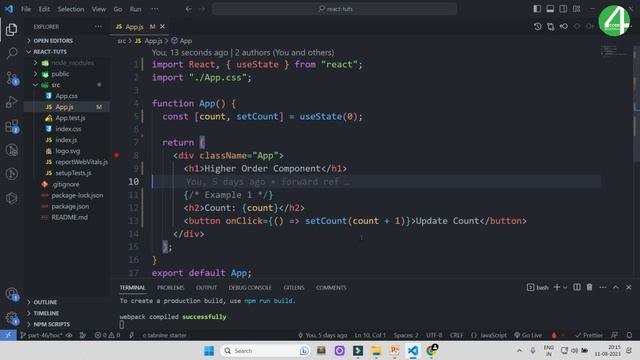640x360 pixels.
Task: Click the tabnine starter status item
Action: tap(164, 335)
